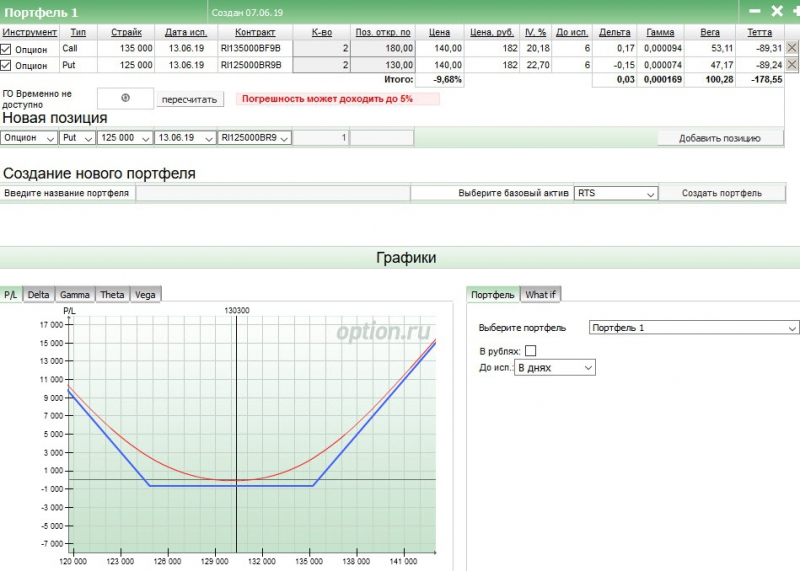Image resolution: width=800 pixels, height=571 pixels.
Task: Sort by the Страйк column header
Action: pyautogui.click(x=127, y=32)
